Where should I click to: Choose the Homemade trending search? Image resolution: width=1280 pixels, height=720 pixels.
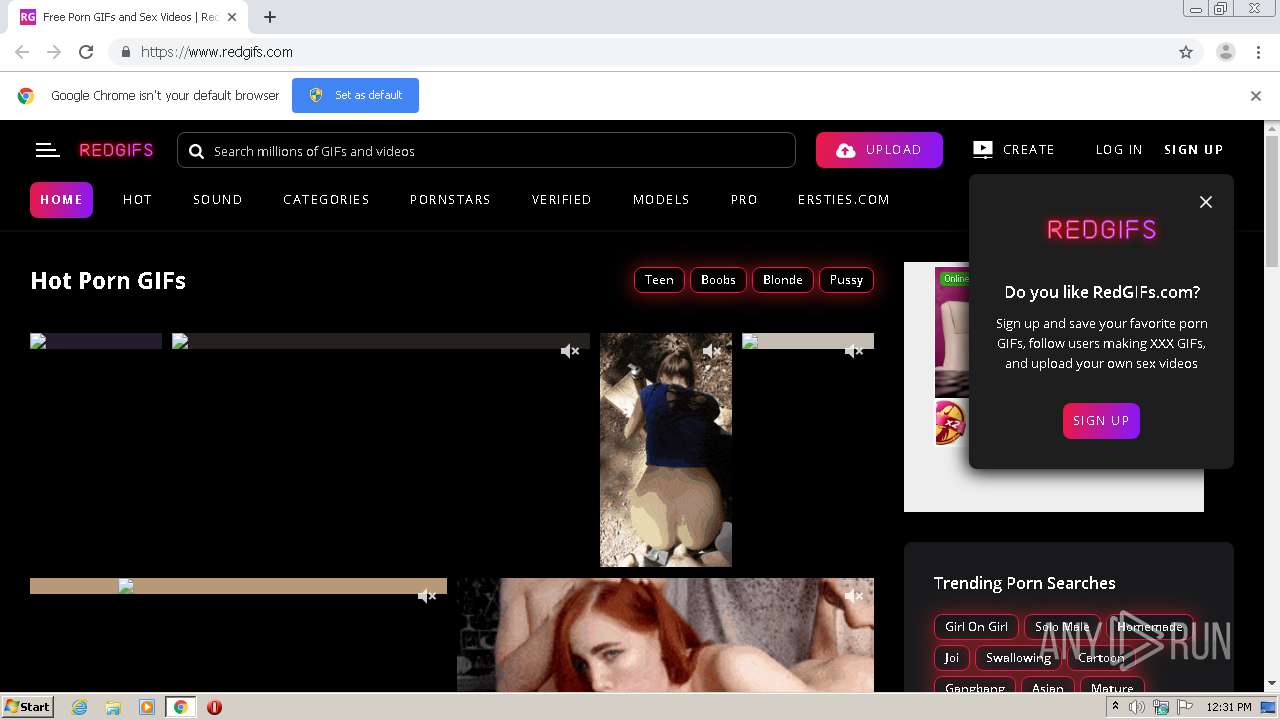point(1150,627)
